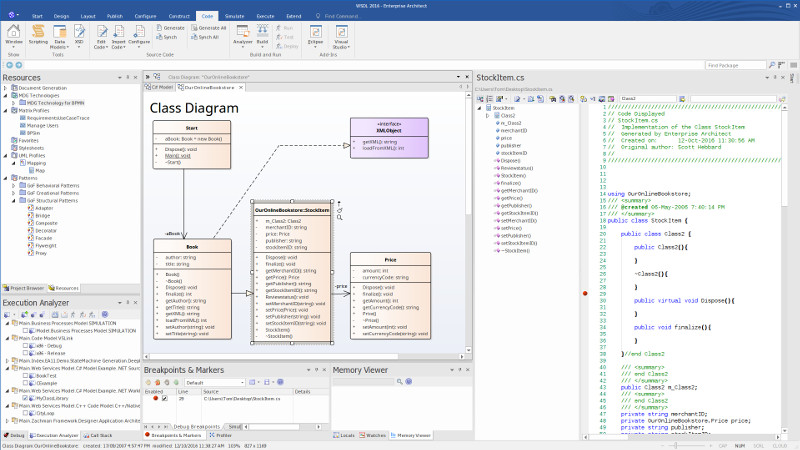Switch to the Call Stack tab
The width and height of the screenshot is (800, 450).
pyautogui.click(x=97, y=436)
